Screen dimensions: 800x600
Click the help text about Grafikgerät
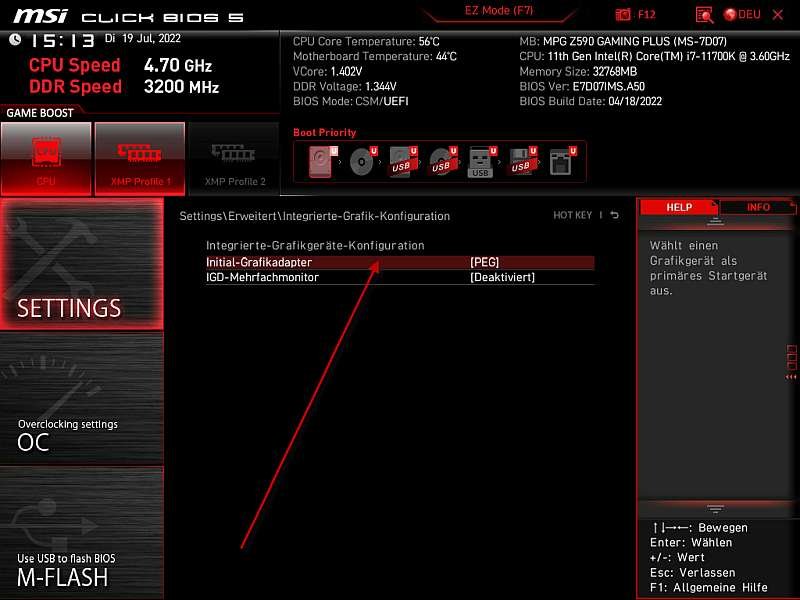coord(708,268)
